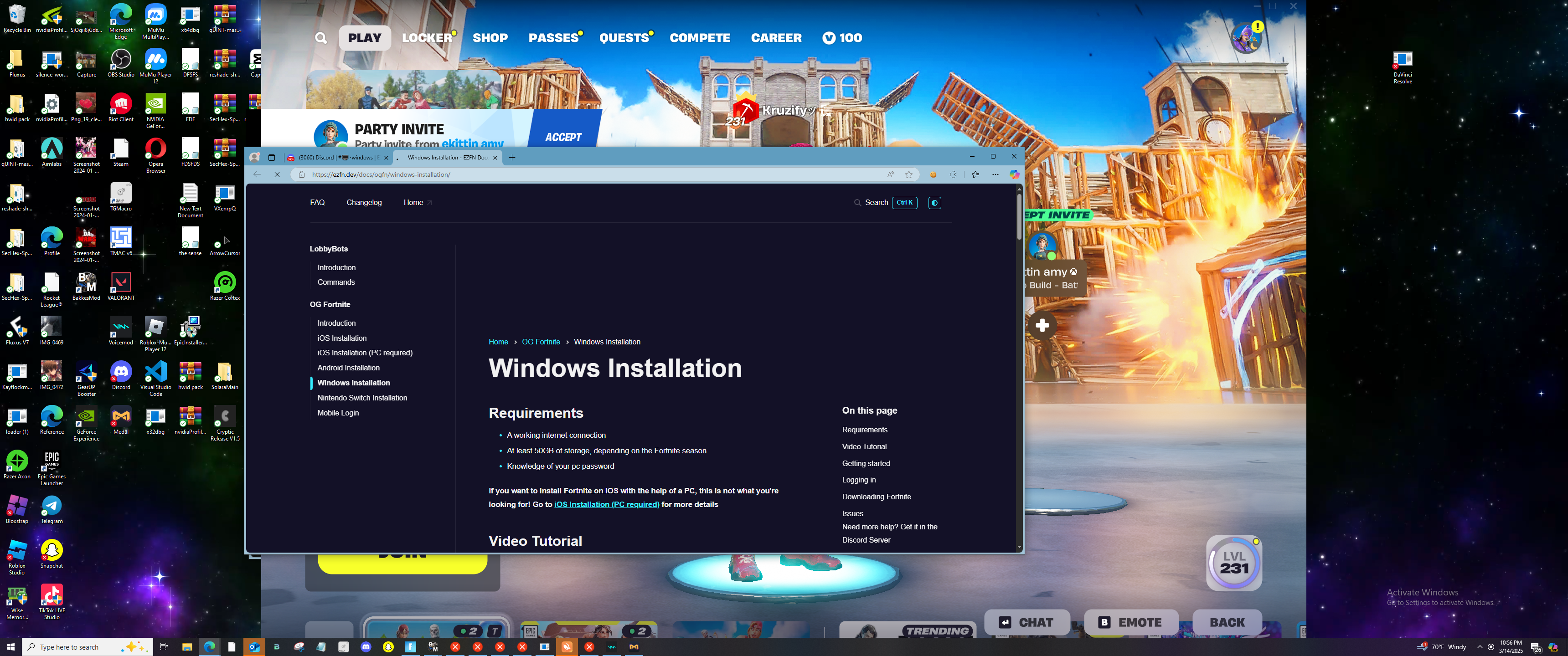
Task: Follow the iOS Installation (PC required) link
Action: tap(606, 504)
